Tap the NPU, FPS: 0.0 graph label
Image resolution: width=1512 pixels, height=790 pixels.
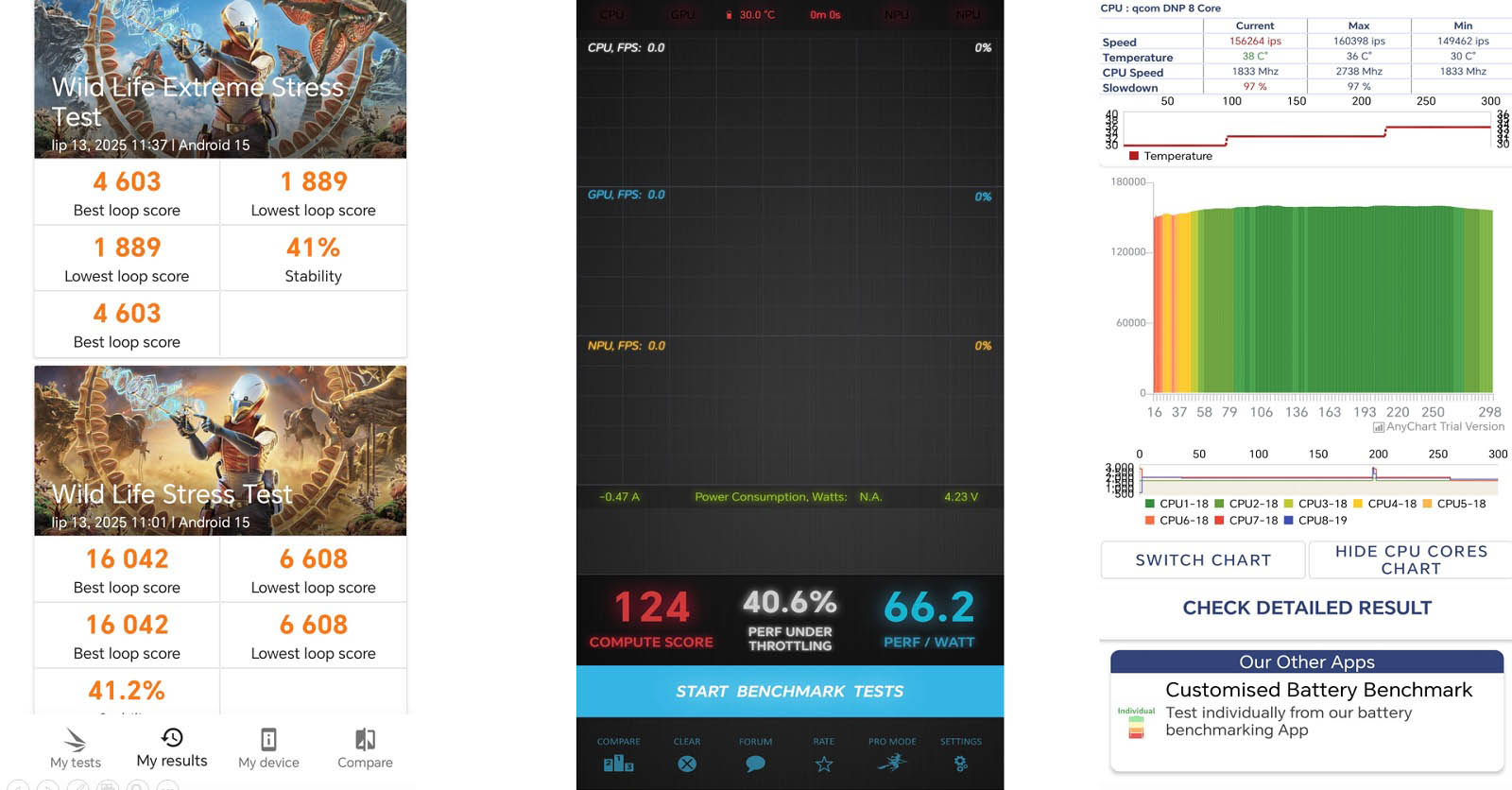coord(626,346)
